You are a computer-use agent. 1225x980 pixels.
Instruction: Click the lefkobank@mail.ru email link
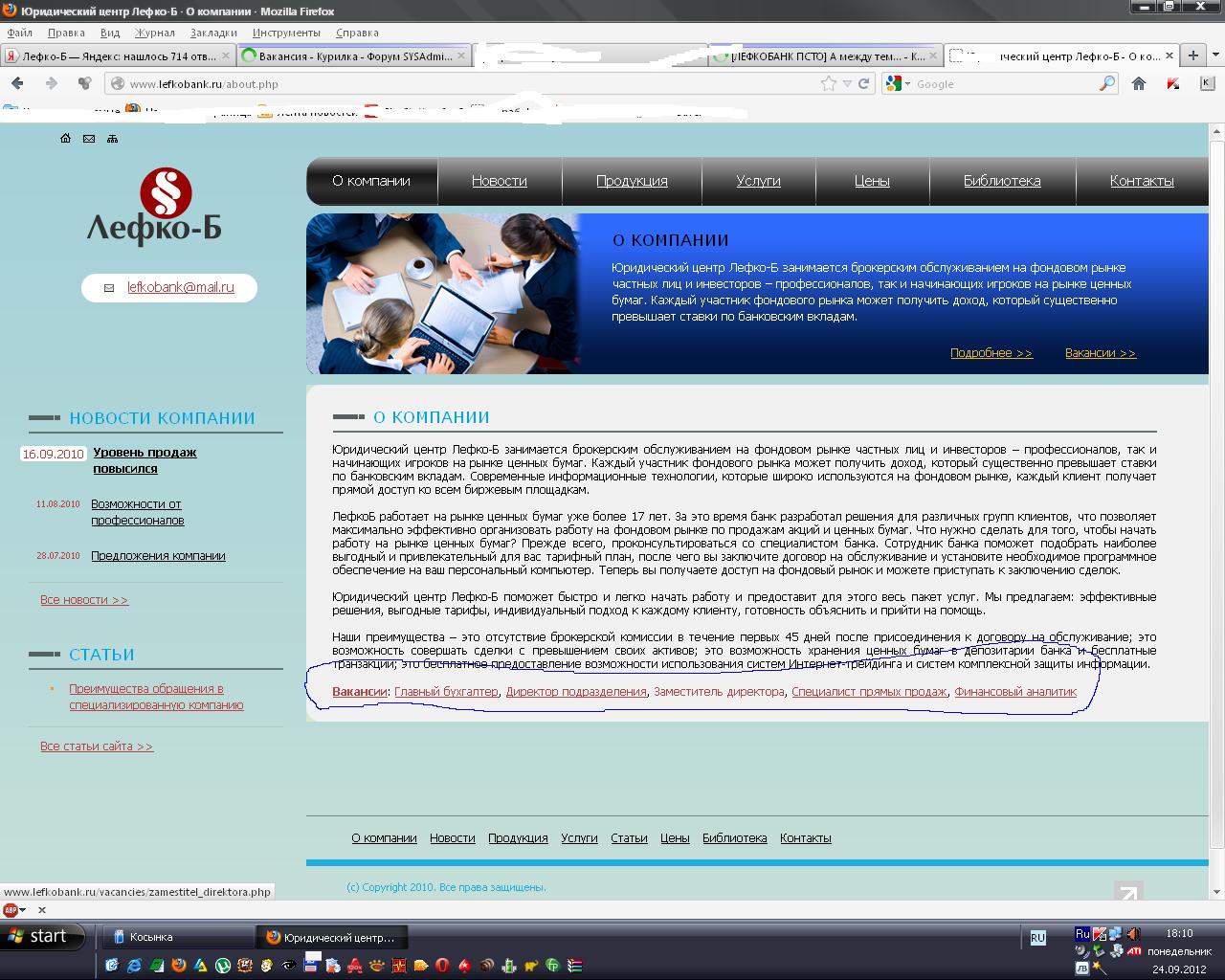coord(181,287)
